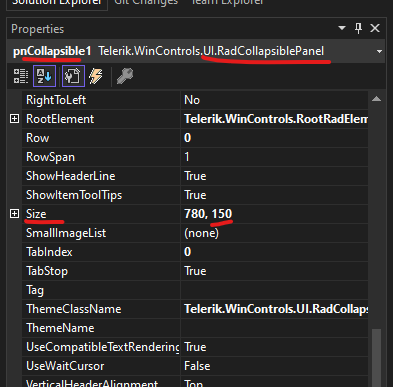The image size is (393, 387).
Task: Open Property Pages wrench icon
Action: 125,76
